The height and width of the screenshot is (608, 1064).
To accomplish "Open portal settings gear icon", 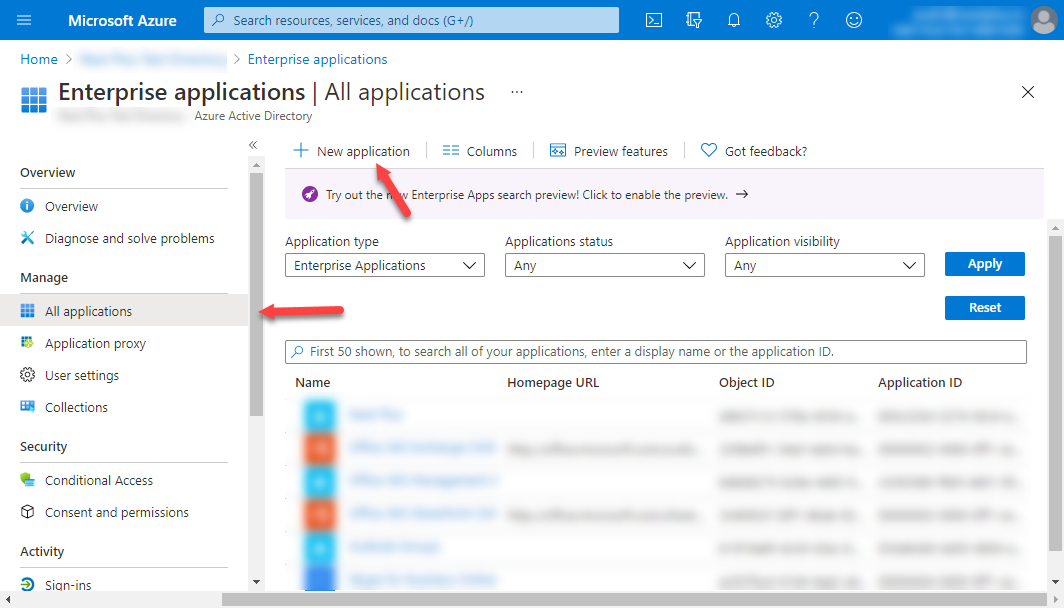I will coord(774,20).
